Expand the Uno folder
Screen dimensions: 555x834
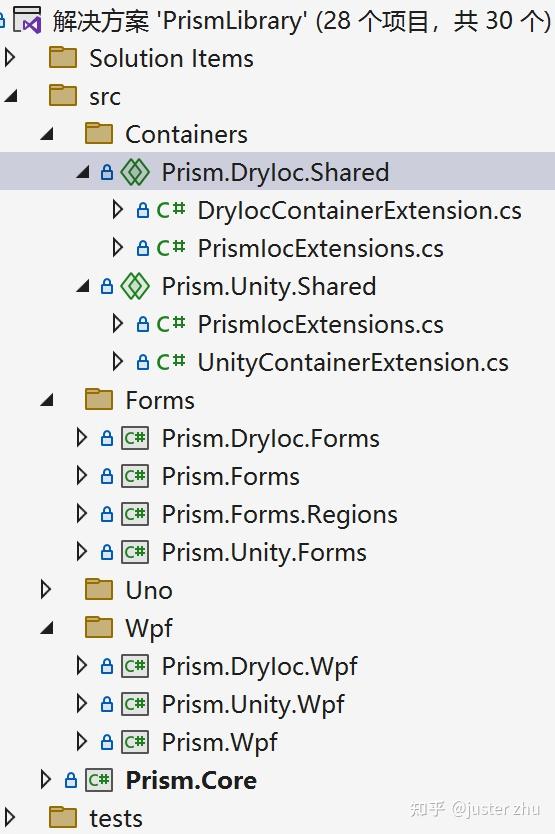46,590
